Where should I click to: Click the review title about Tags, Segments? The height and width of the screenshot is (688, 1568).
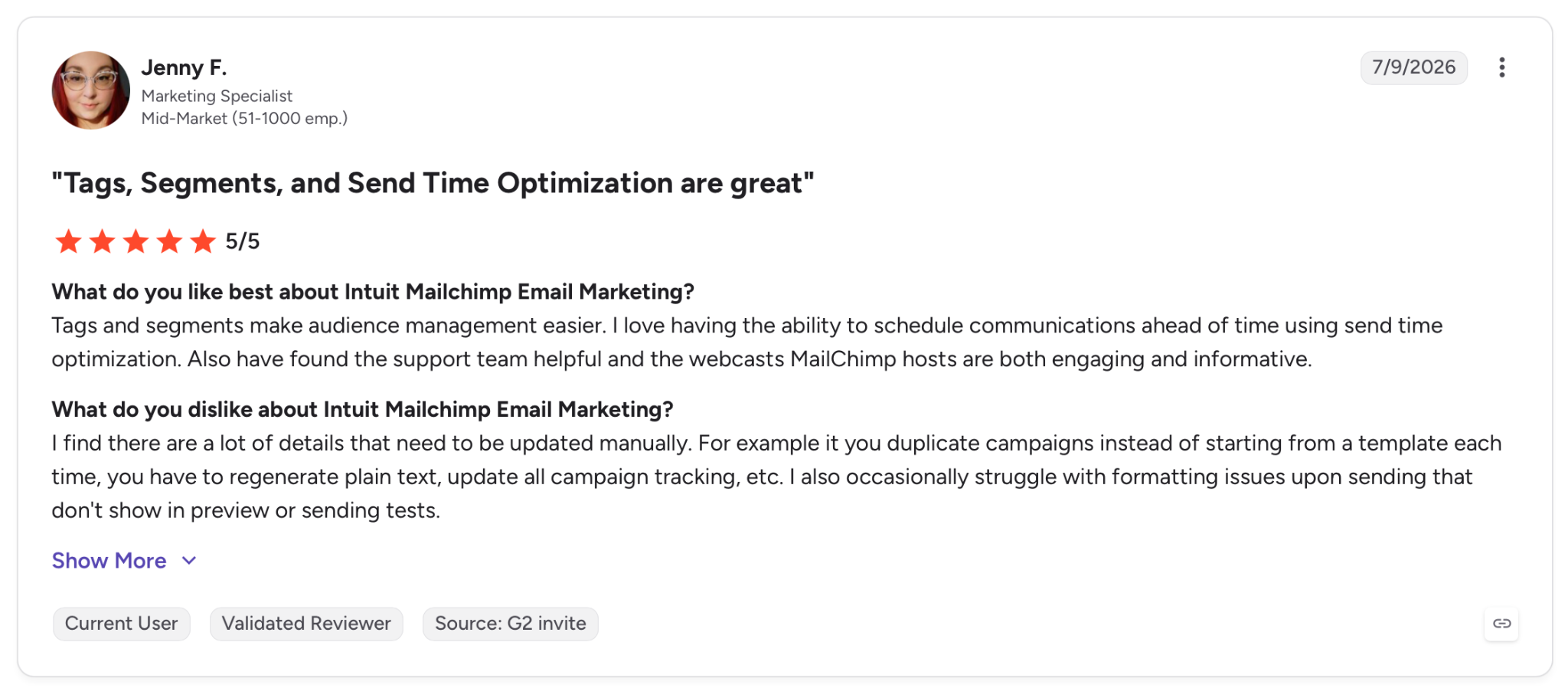click(433, 183)
